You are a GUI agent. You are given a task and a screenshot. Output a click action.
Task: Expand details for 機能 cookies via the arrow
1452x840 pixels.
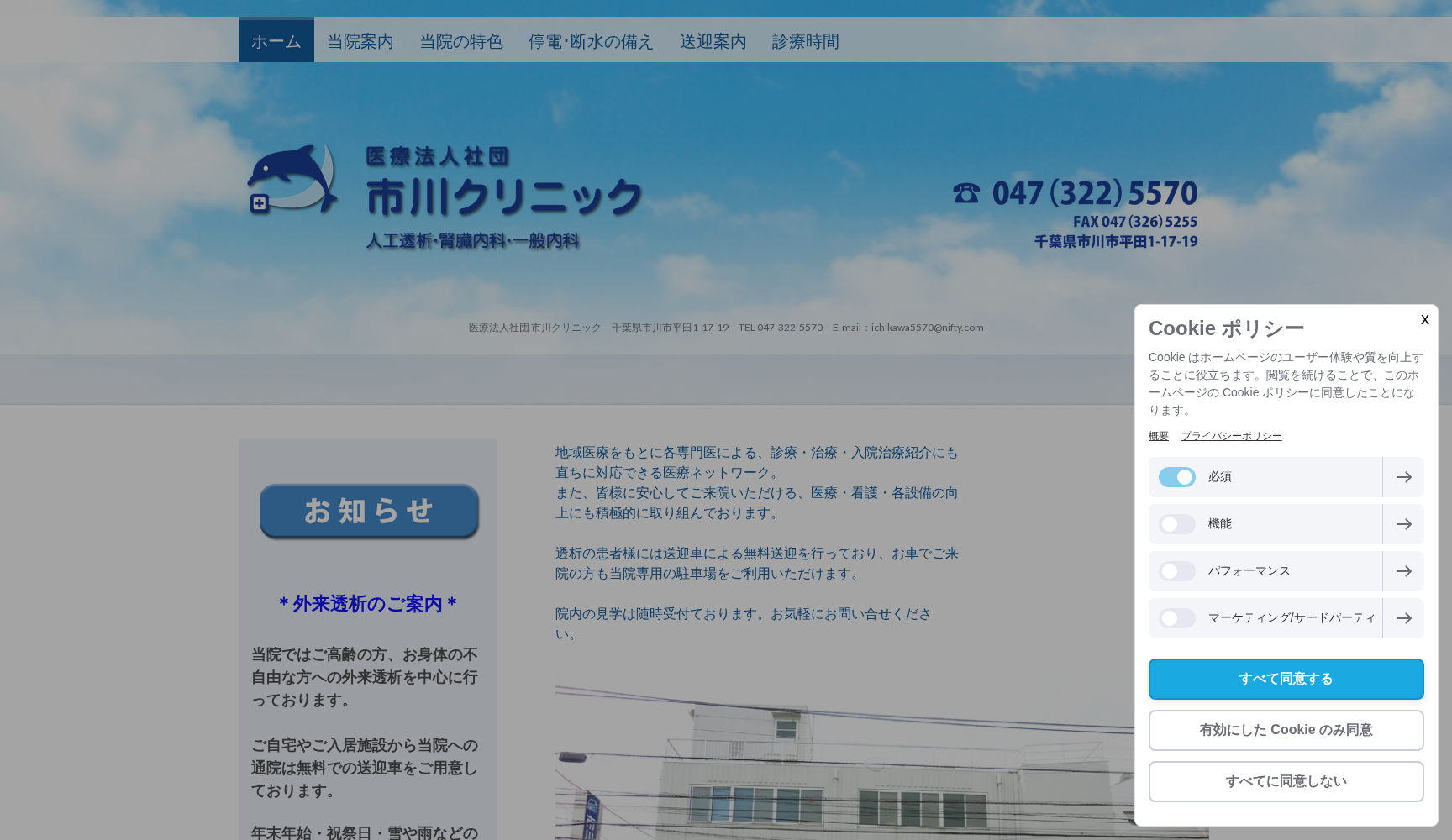(x=1403, y=523)
